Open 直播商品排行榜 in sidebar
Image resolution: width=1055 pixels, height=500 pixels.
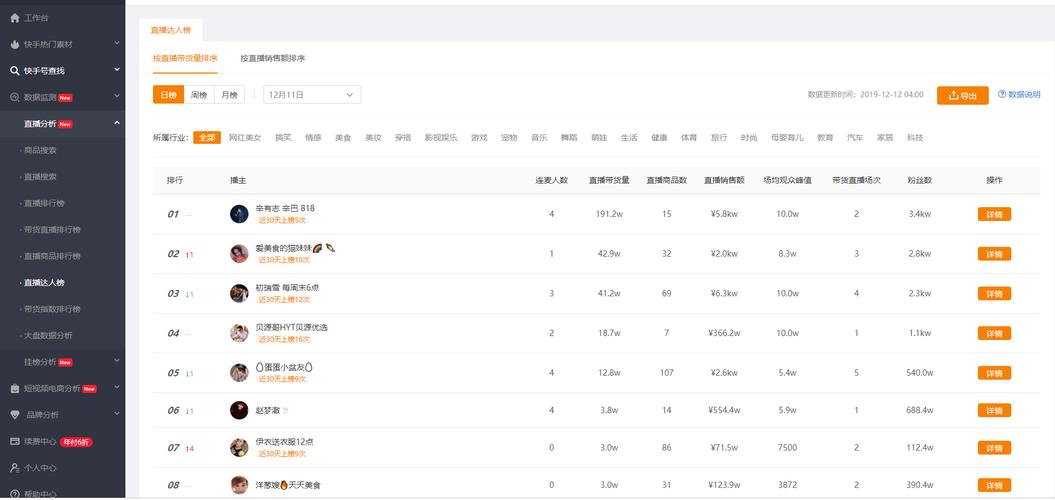[x=52, y=256]
